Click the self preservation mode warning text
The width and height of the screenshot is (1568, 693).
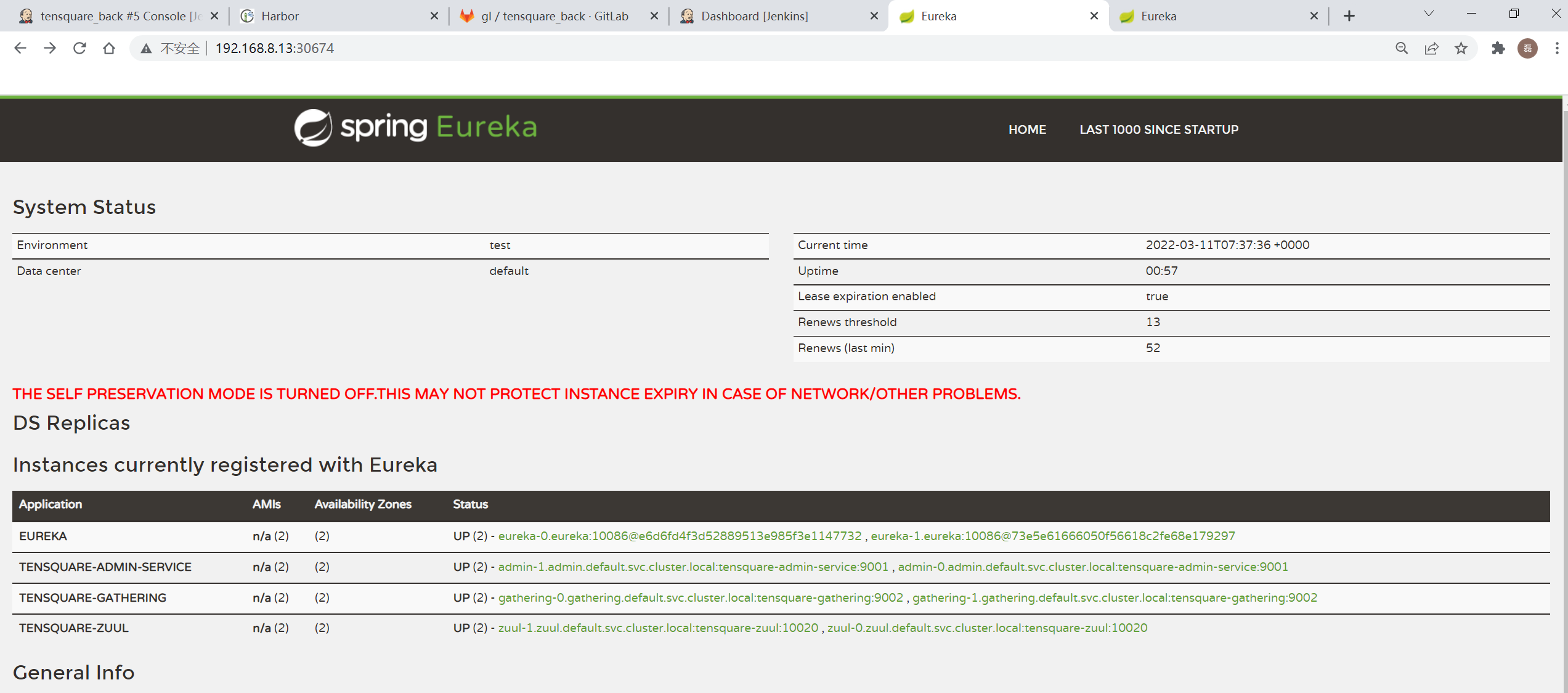point(516,393)
